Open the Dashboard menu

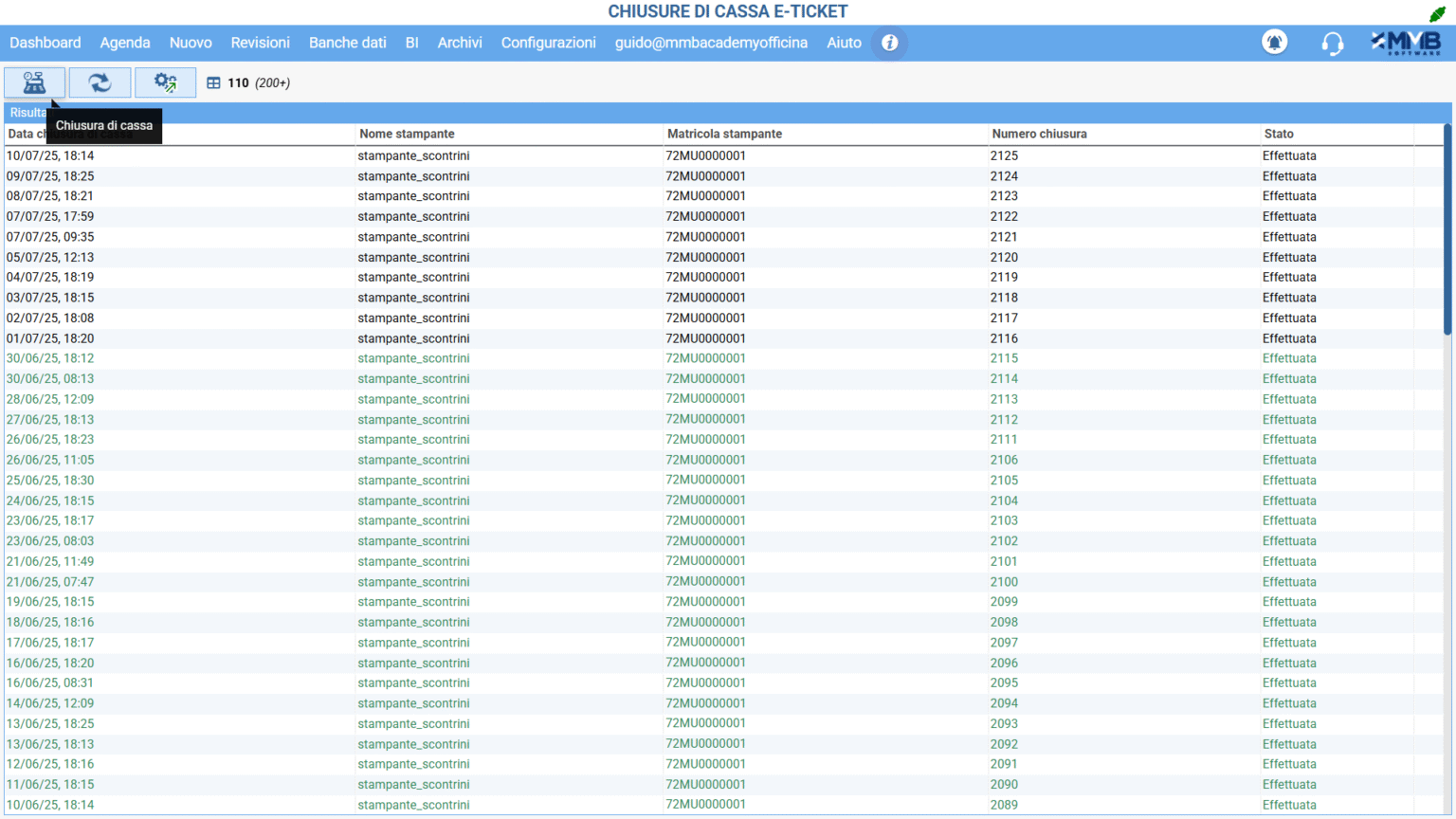(45, 43)
